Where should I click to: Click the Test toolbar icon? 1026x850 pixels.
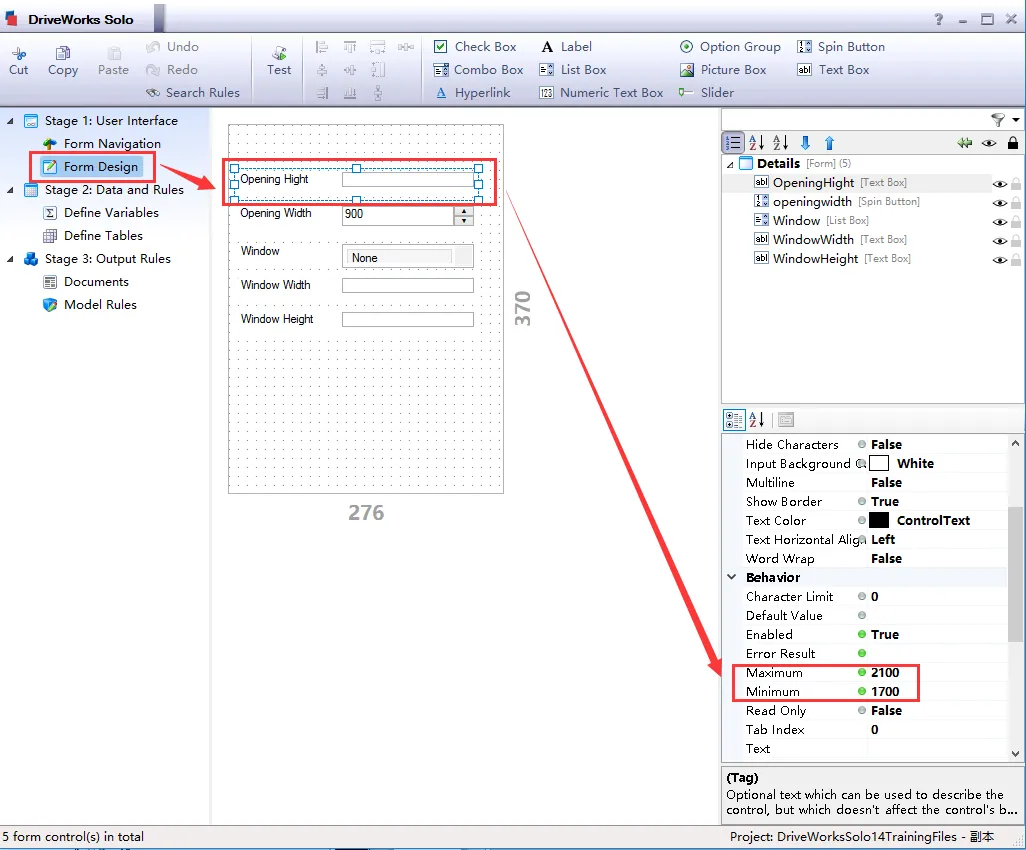pos(279,60)
